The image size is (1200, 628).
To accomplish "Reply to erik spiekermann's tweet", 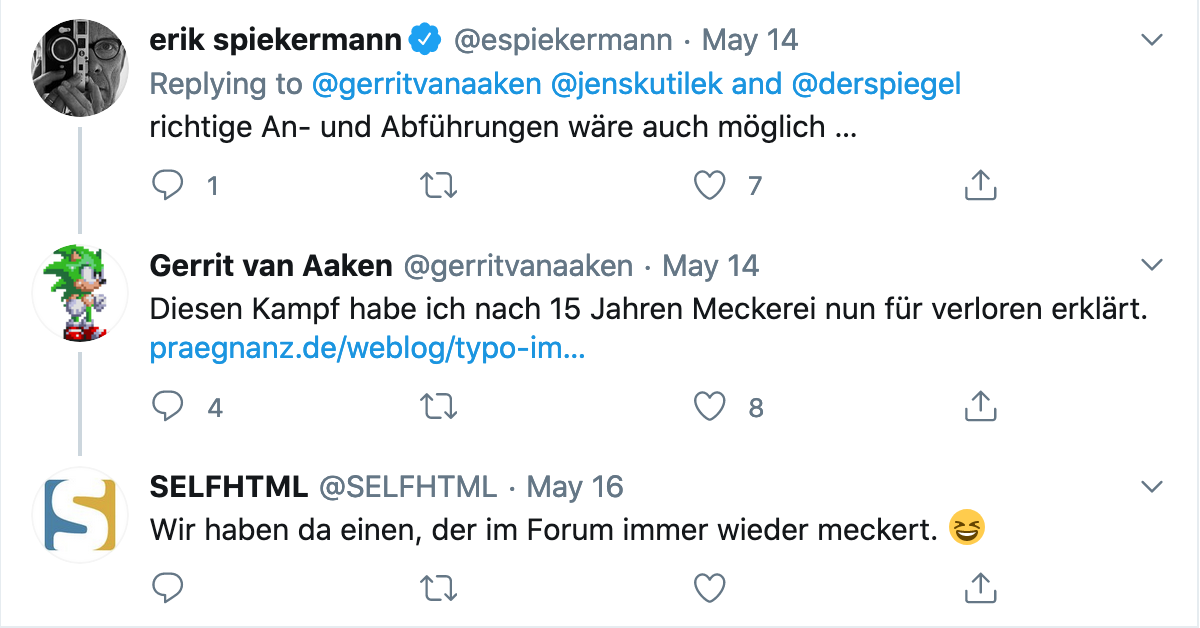I will (x=168, y=185).
